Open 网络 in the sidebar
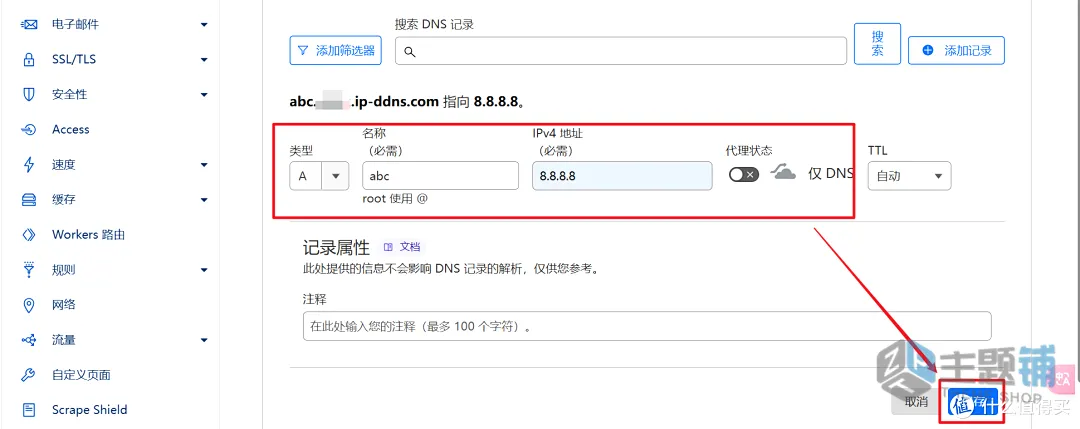The width and height of the screenshot is (1080, 429). tap(64, 304)
